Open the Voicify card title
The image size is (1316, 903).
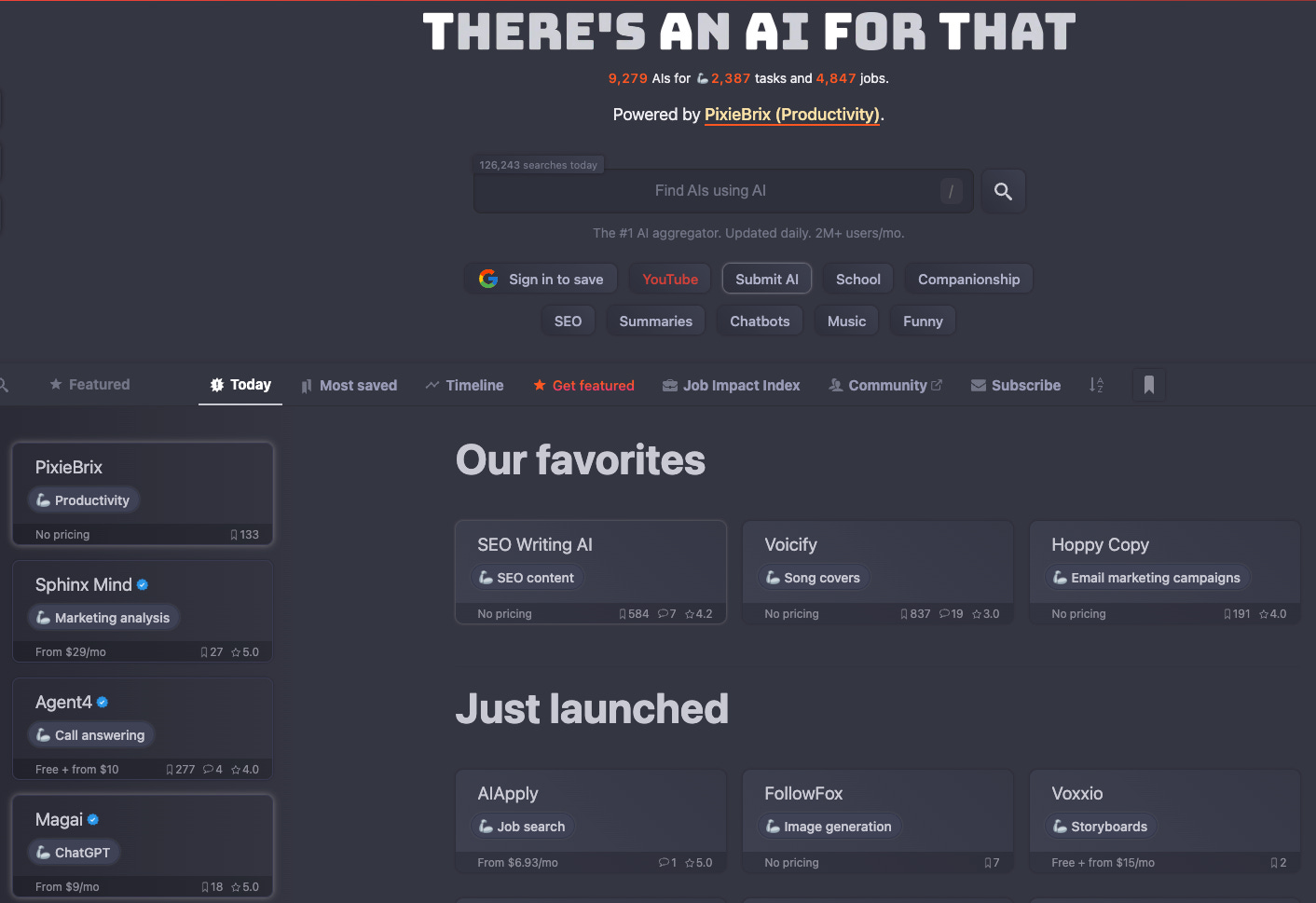click(x=791, y=545)
